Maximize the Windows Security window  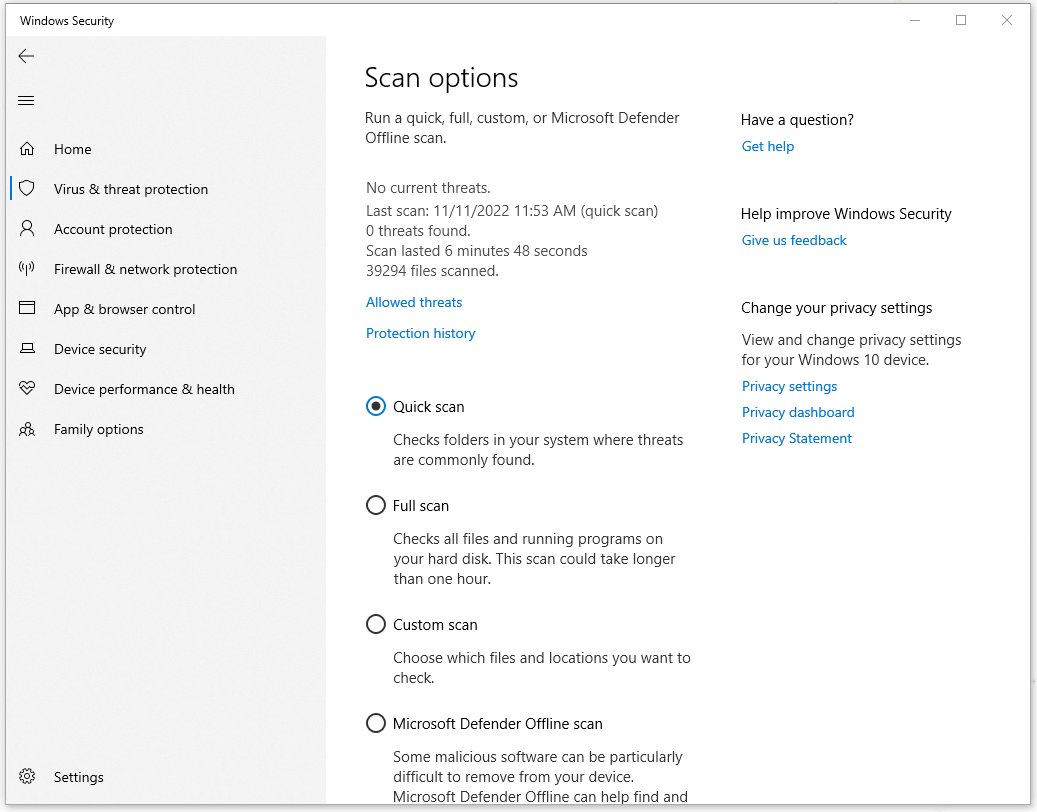click(x=961, y=20)
